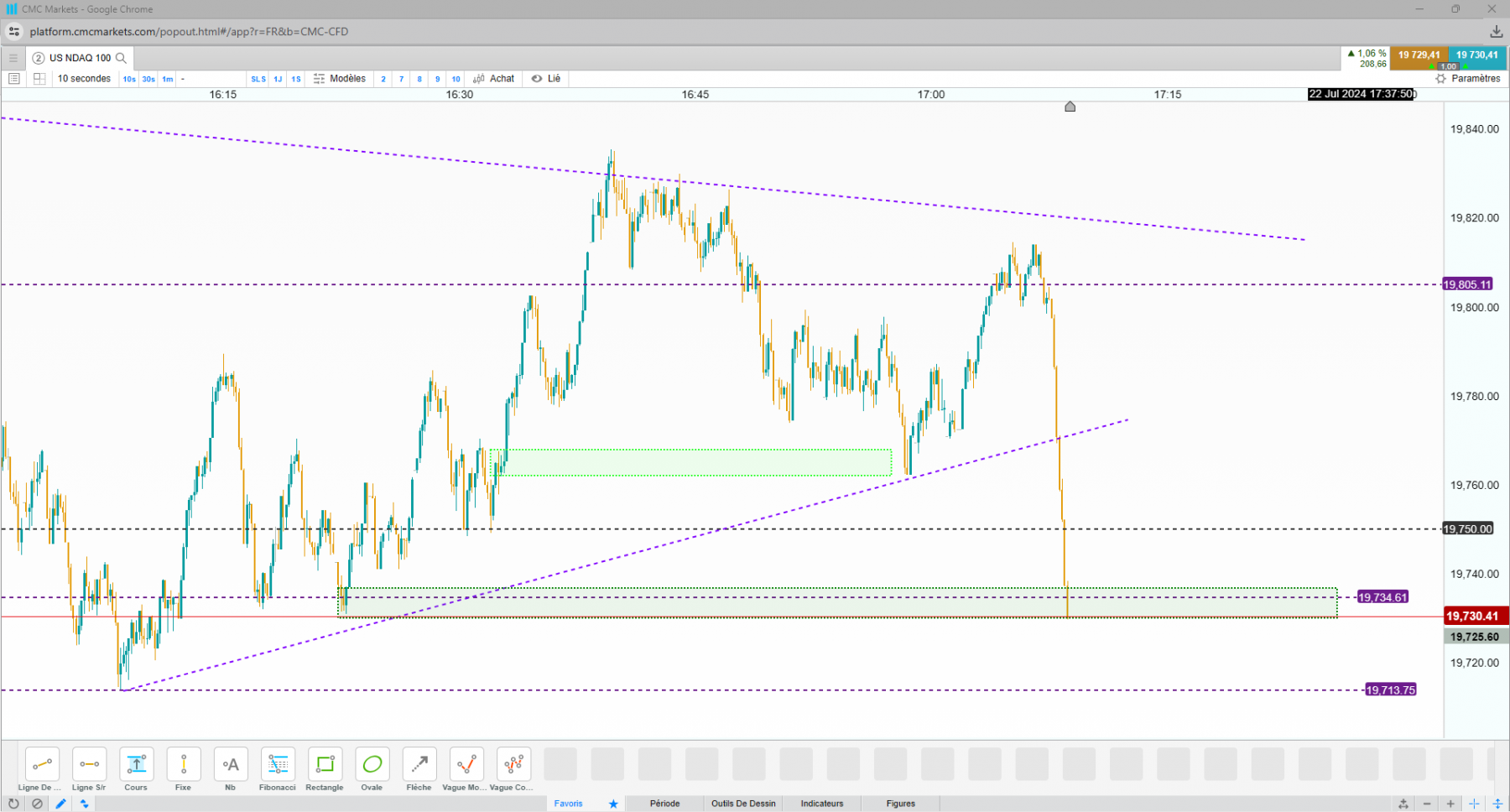The height and width of the screenshot is (812, 1510).
Task: Click the SLS toolbar button
Action: click(258, 80)
